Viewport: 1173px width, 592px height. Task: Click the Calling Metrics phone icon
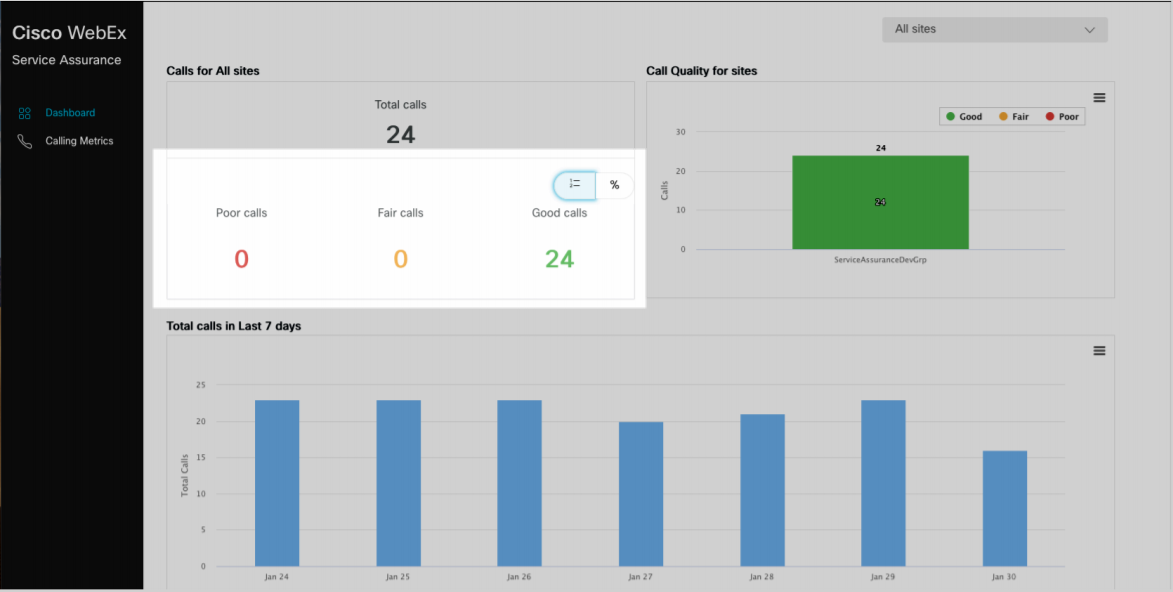point(25,141)
